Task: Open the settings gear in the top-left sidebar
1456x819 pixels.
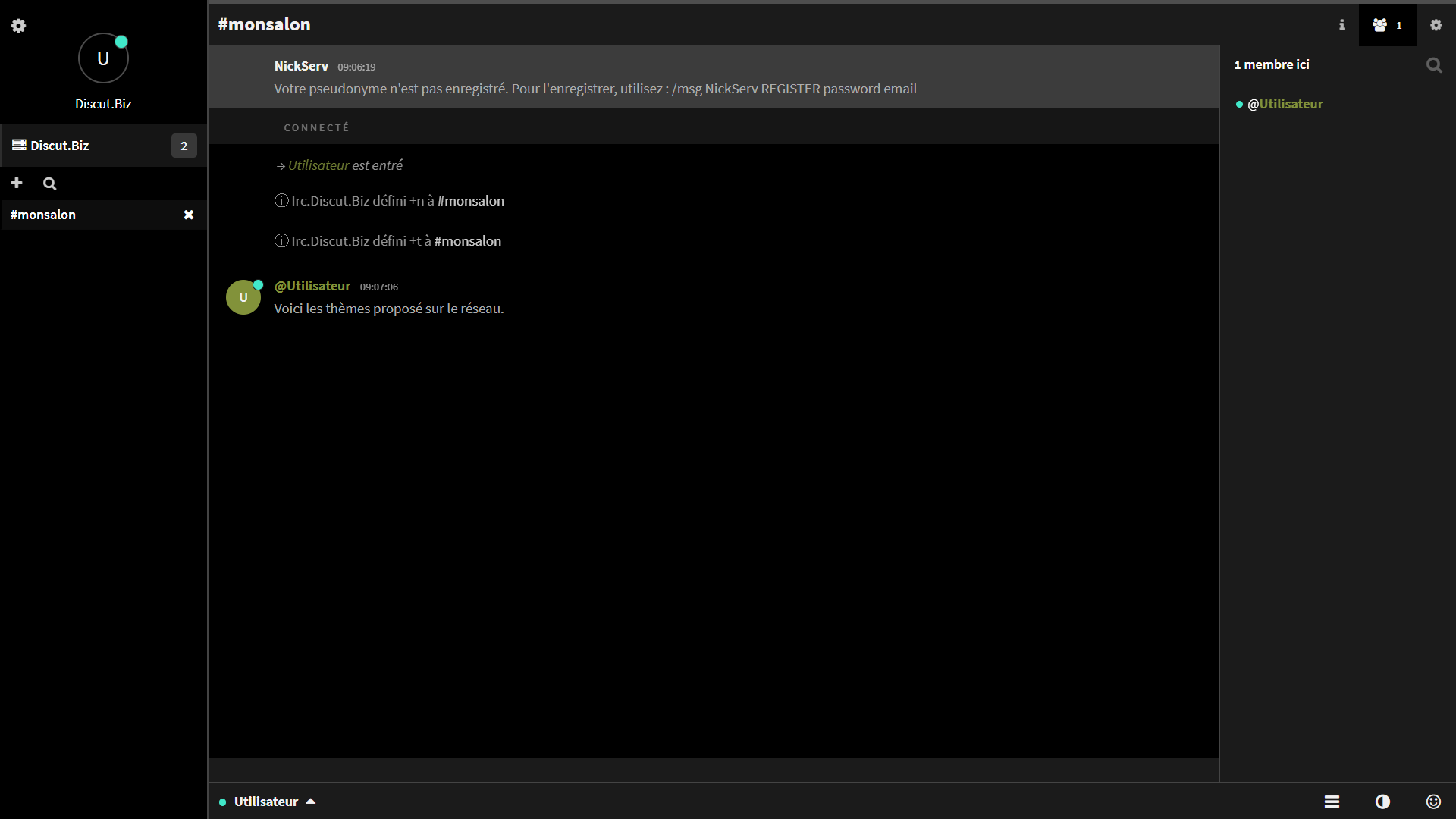Action: pos(18,26)
